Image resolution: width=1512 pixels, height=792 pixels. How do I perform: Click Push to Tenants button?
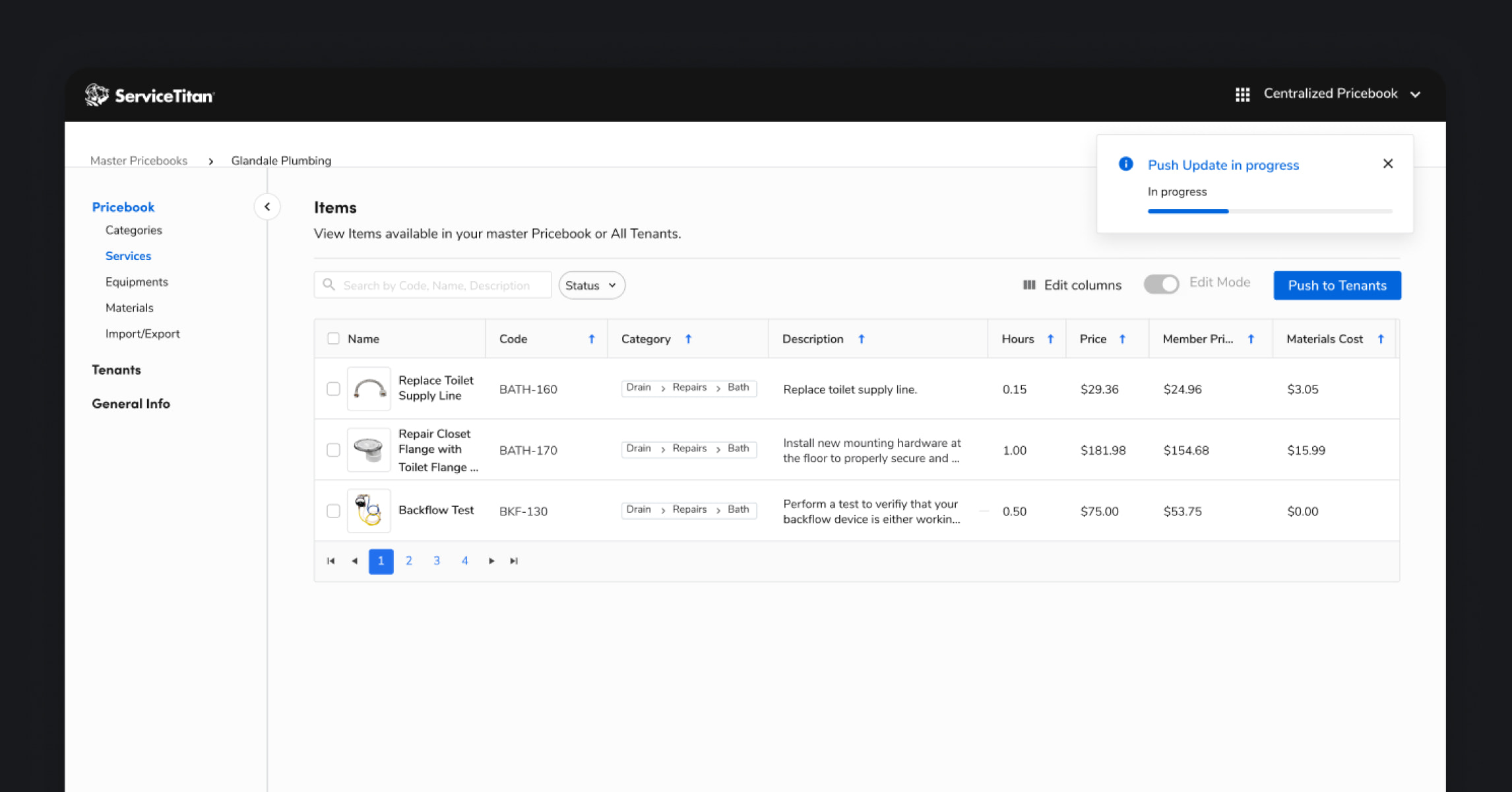point(1337,285)
